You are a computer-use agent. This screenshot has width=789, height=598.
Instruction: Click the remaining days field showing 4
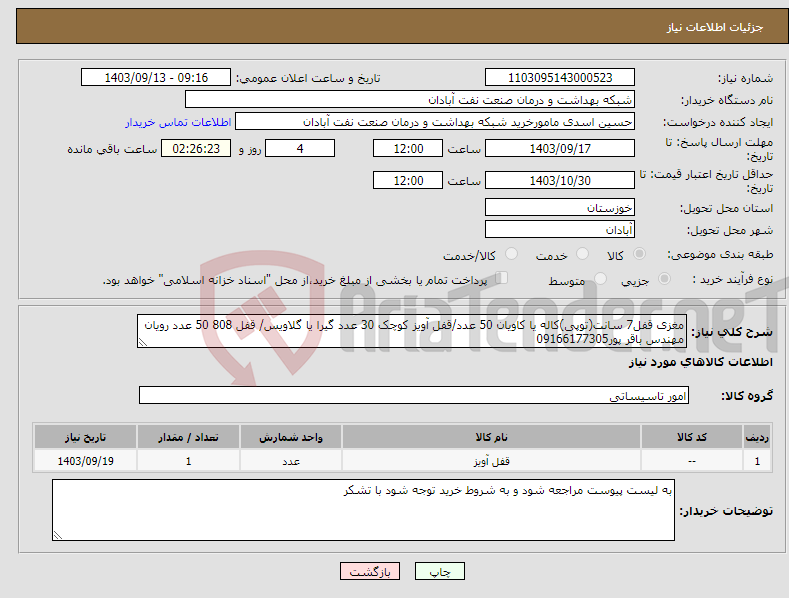pos(300,148)
